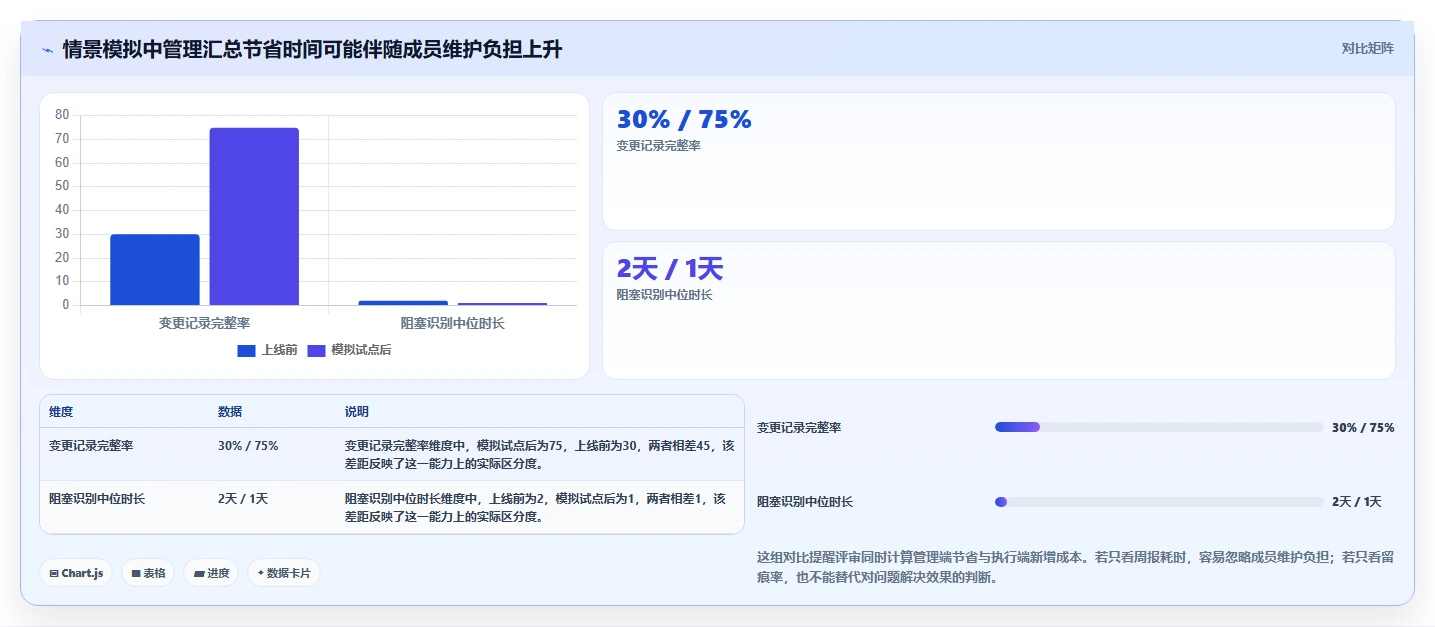Click the 30% / 75% table cell
This screenshot has width=1435, height=627.
(x=248, y=446)
